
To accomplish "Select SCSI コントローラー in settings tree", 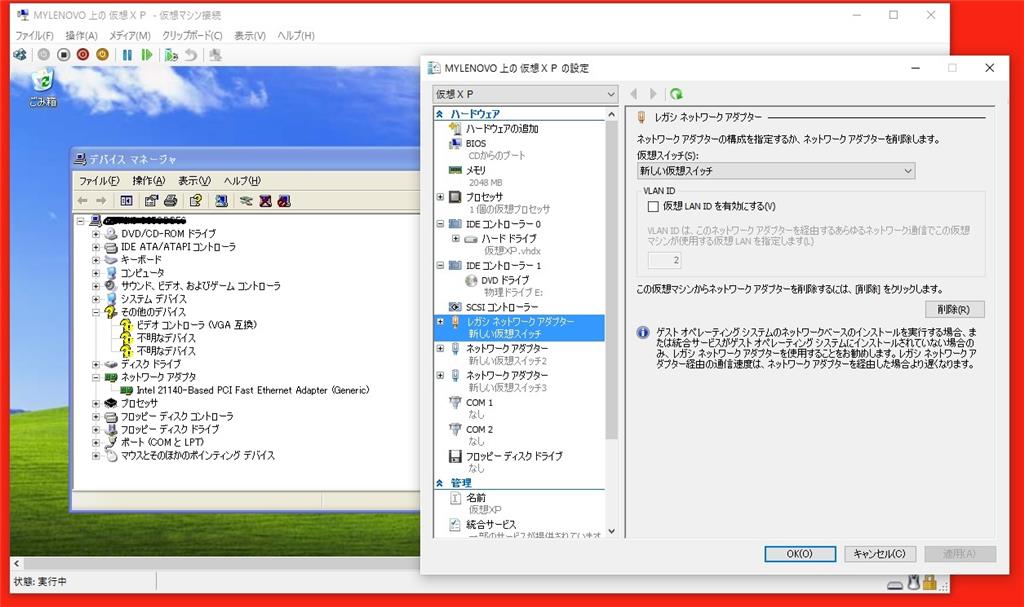I will coord(502,306).
